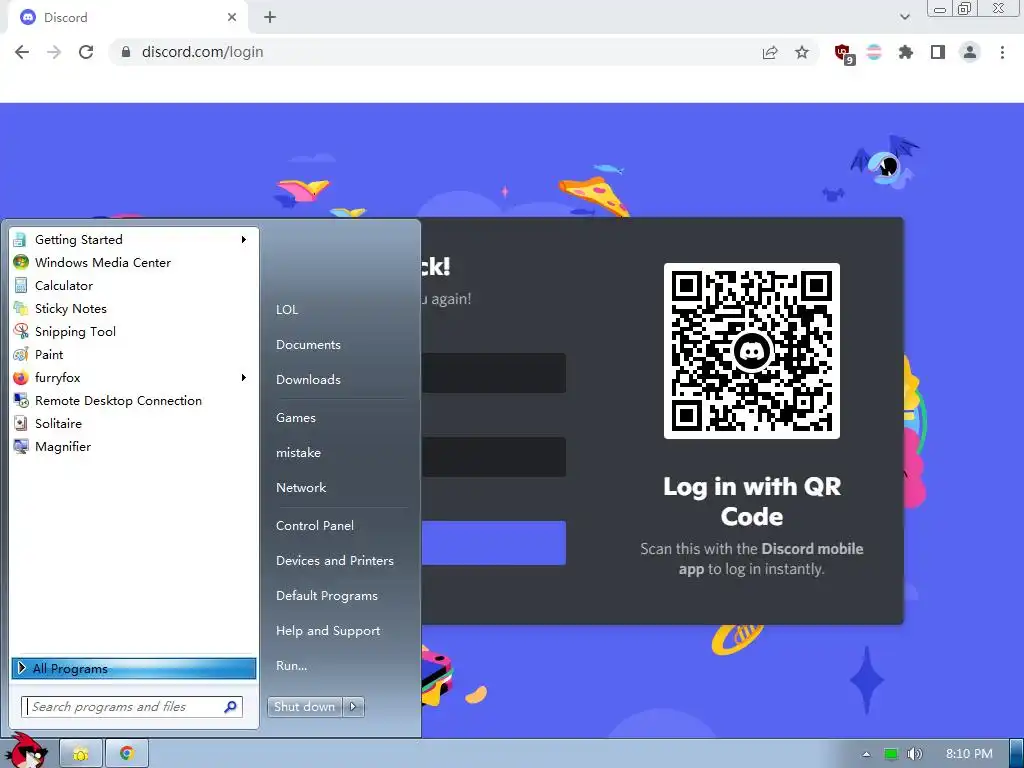Open mistake entry in Start menu
This screenshot has width=1024, height=768.
click(298, 453)
